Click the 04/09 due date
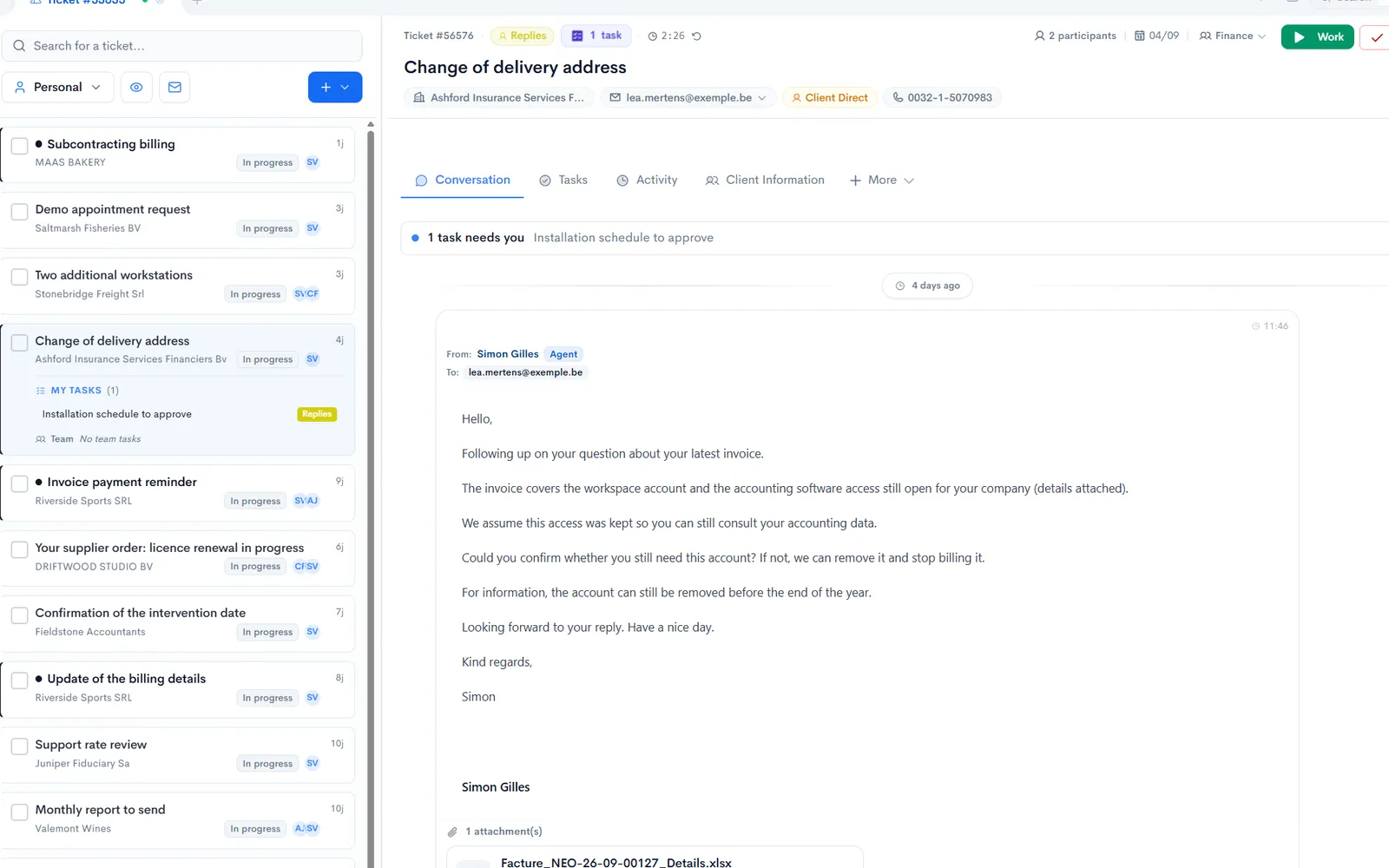 [1156, 36]
